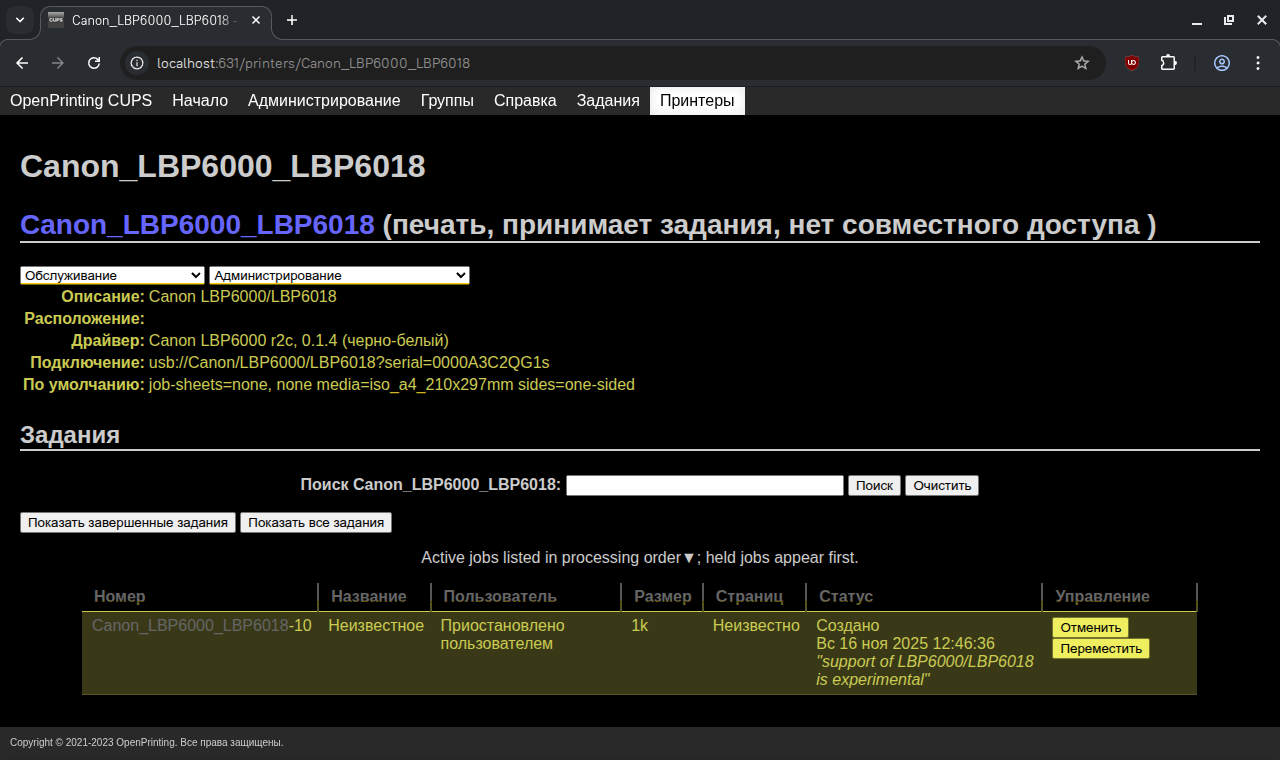Open the Группы page
The width and height of the screenshot is (1280, 760).
point(447,101)
